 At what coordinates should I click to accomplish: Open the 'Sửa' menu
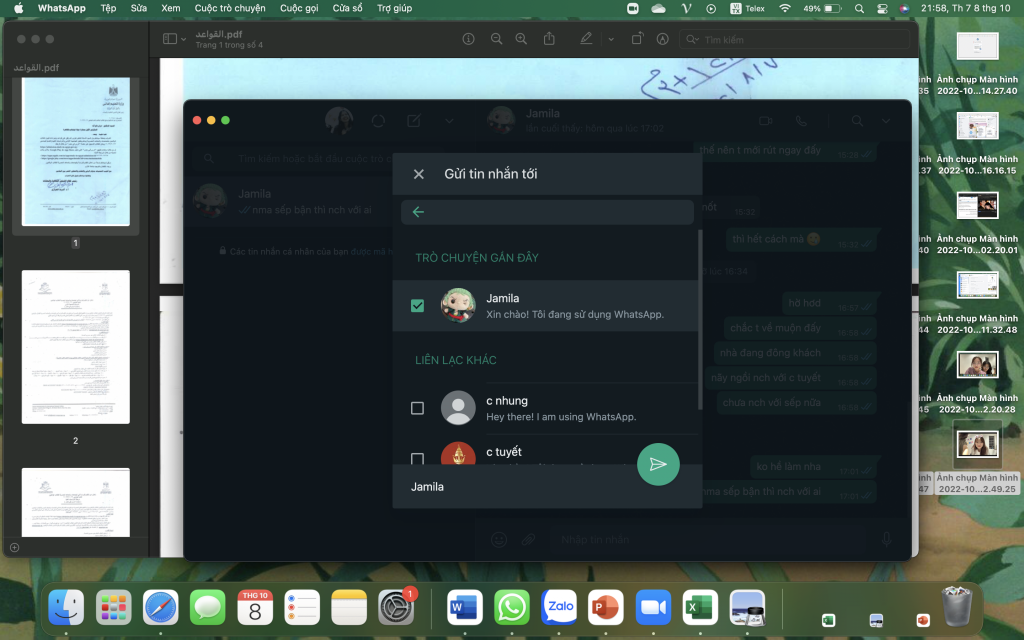point(138,8)
